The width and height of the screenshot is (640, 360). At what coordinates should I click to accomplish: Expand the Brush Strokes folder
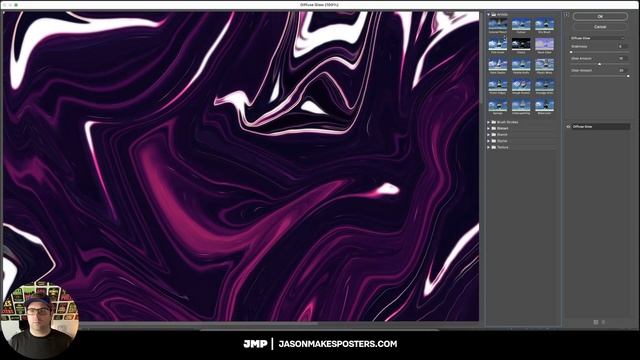(x=489, y=122)
